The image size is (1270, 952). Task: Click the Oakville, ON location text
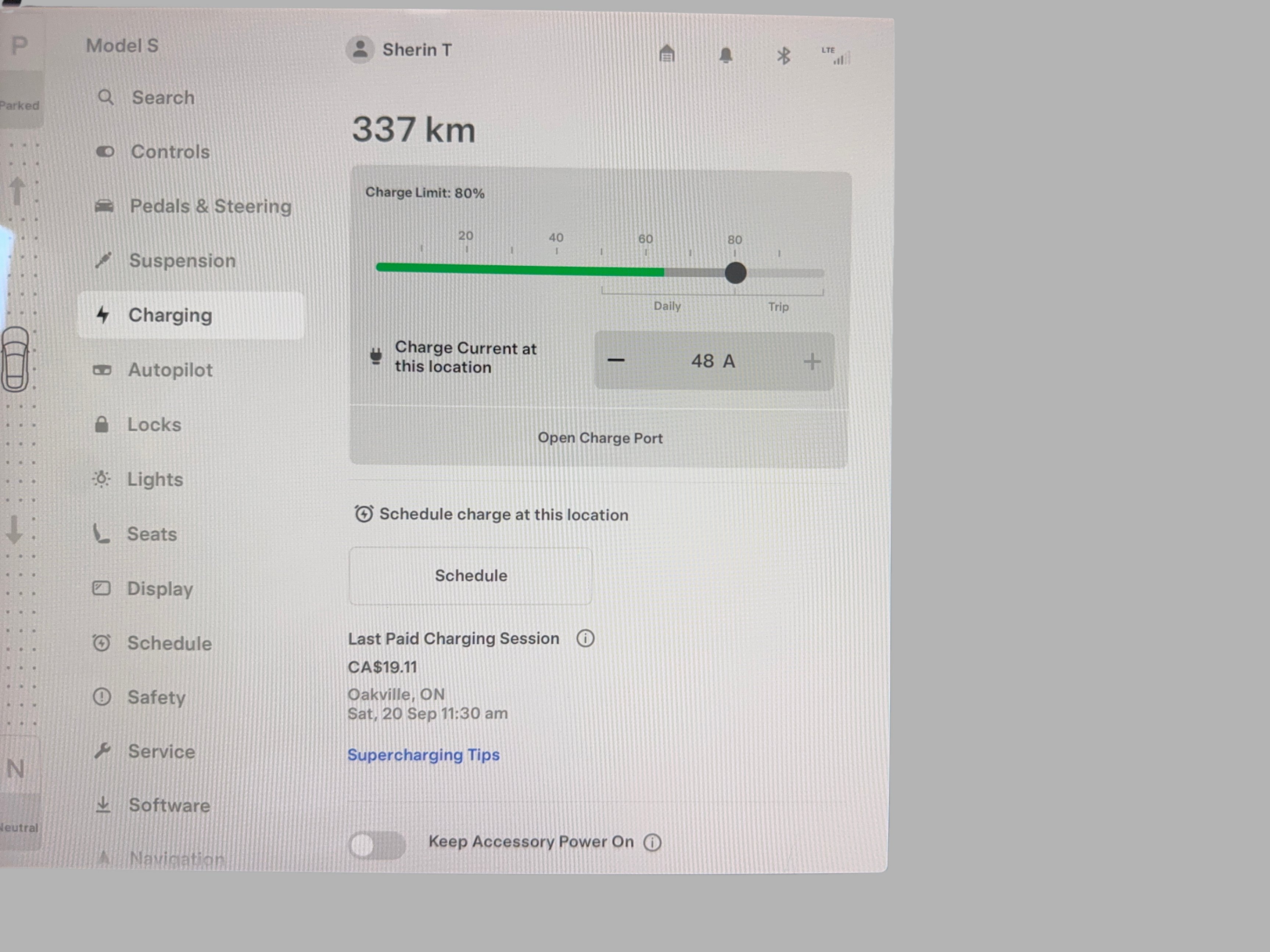[396, 695]
